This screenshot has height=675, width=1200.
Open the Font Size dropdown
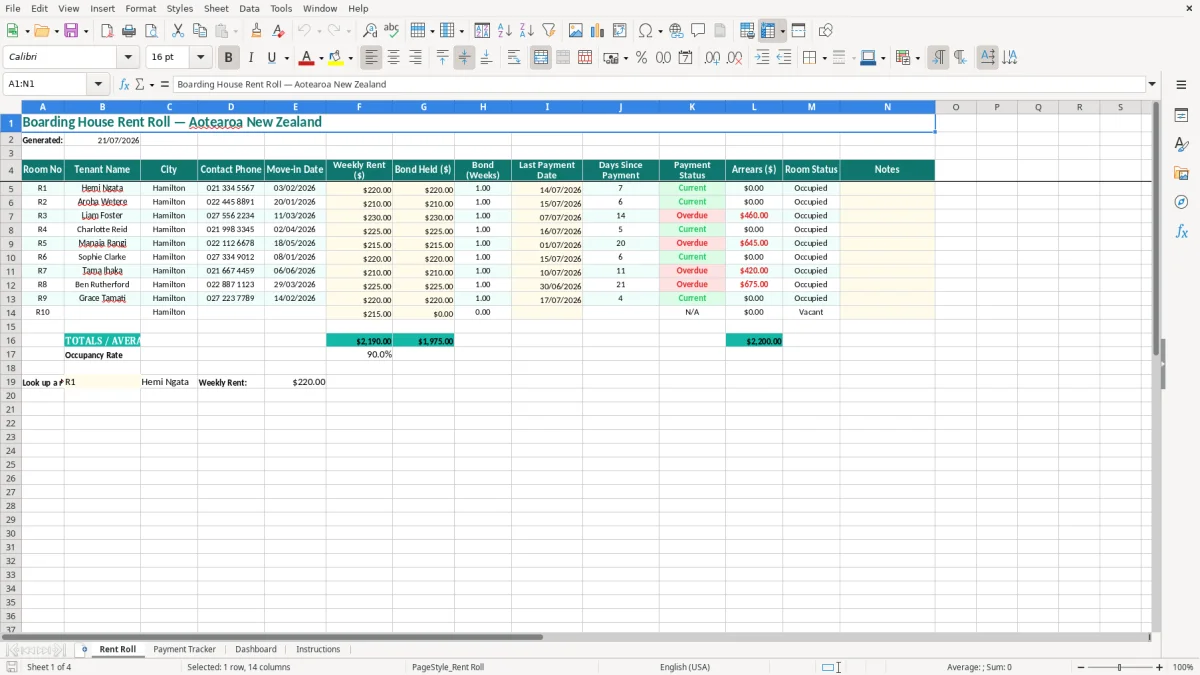[200, 58]
